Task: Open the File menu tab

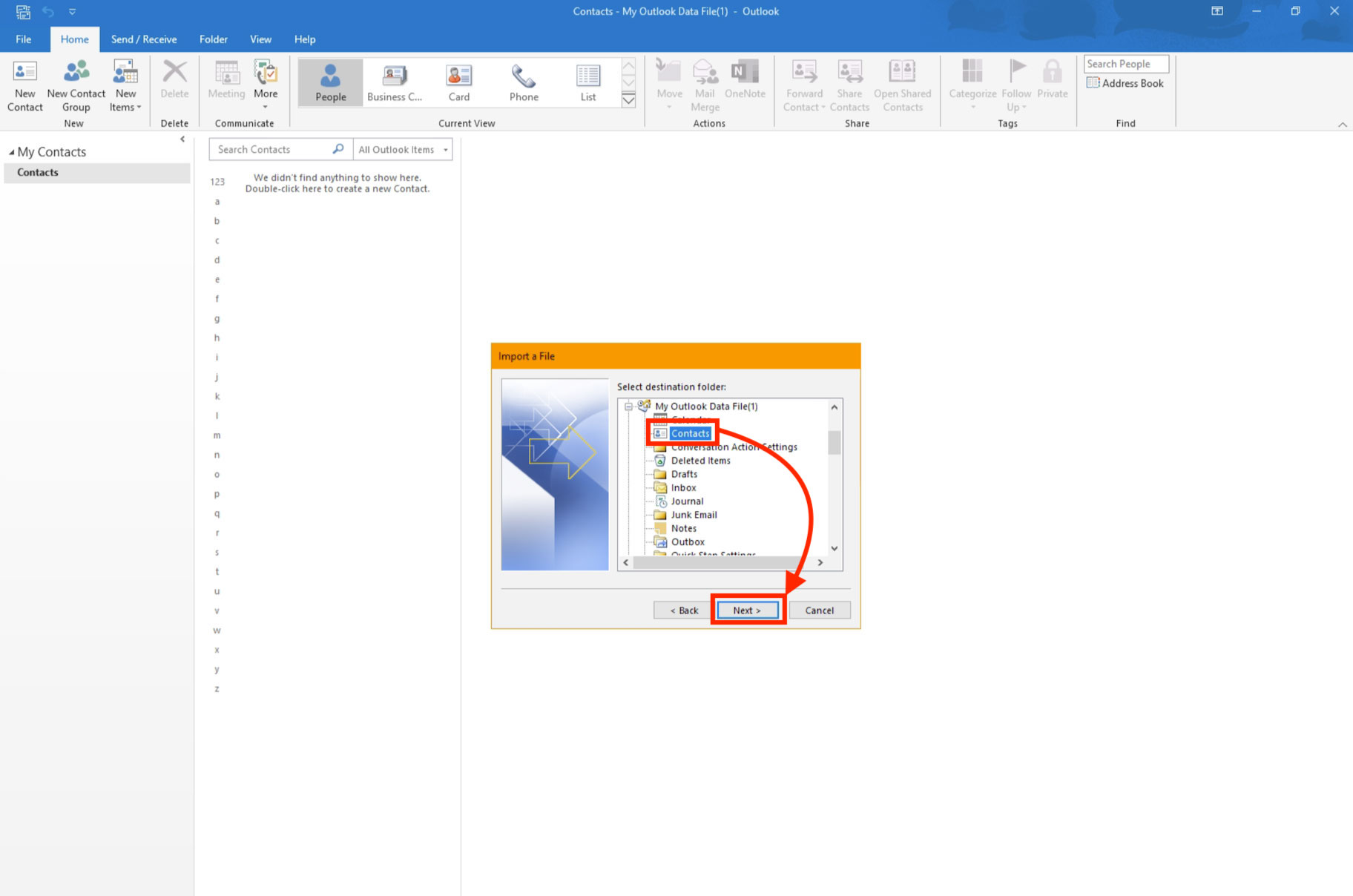Action: click(x=24, y=39)
